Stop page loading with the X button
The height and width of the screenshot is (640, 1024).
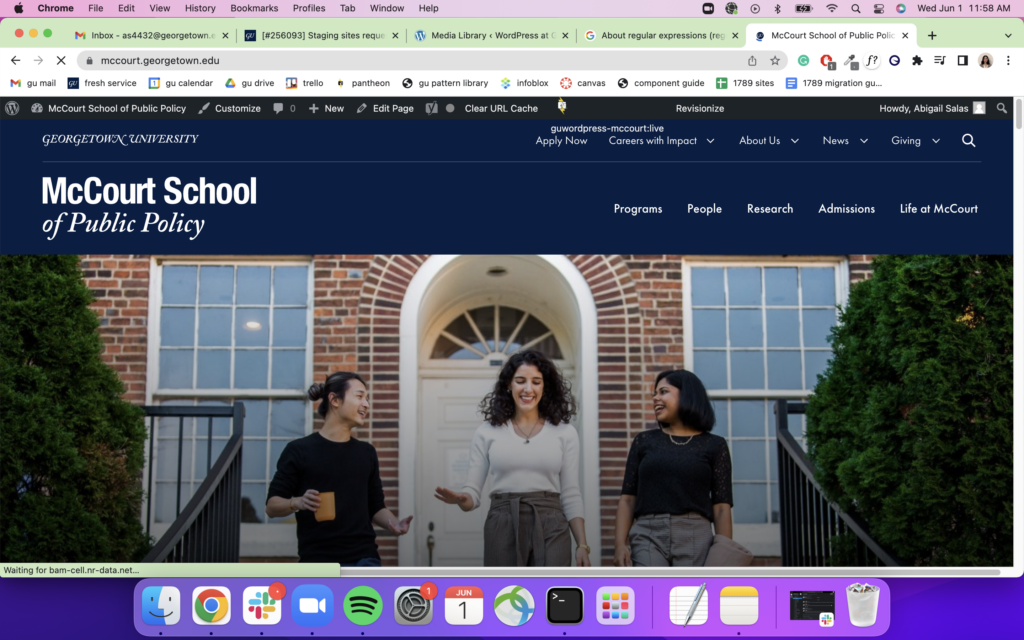[61, 60]
